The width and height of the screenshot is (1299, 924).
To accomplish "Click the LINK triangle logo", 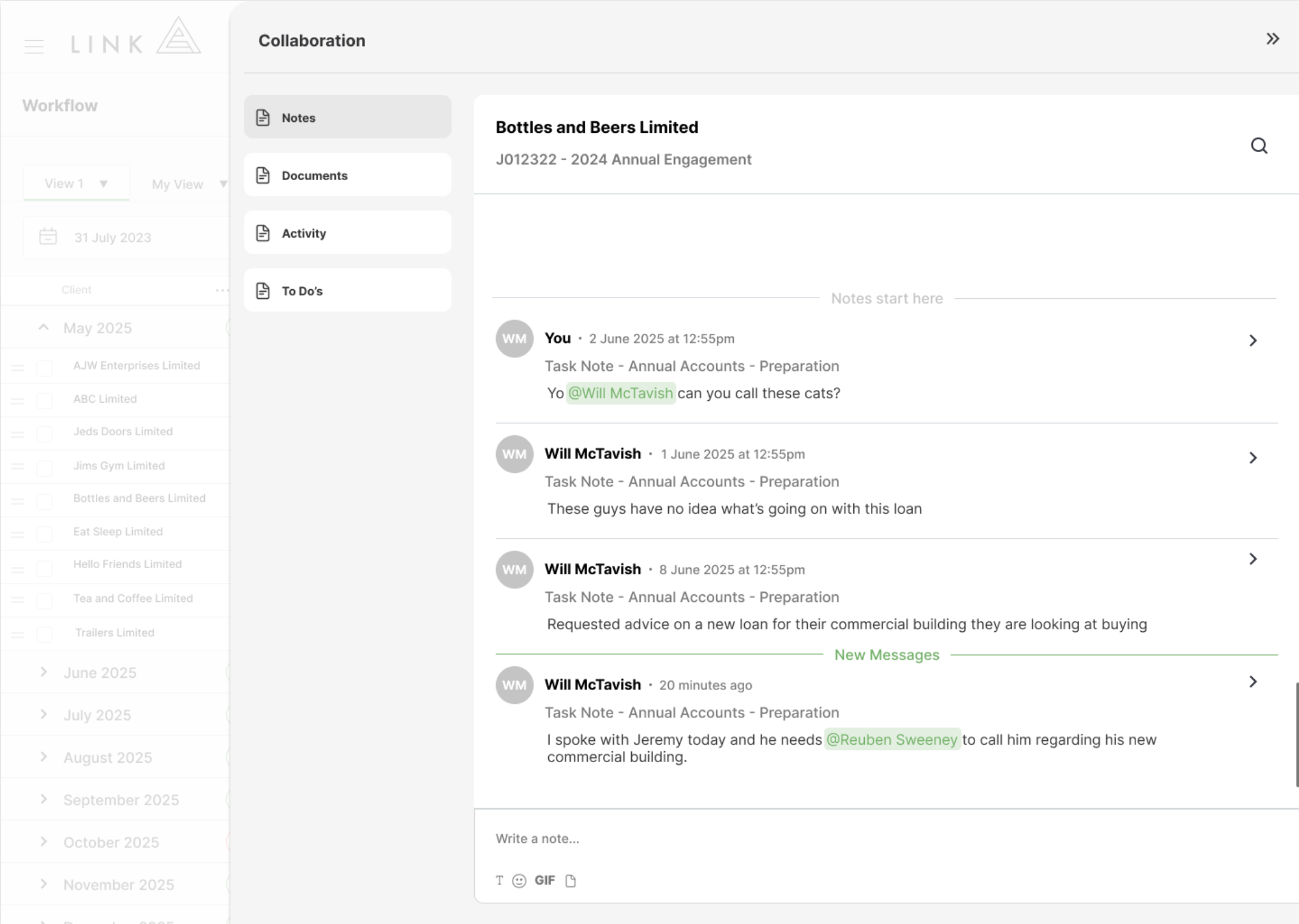I will point(178,35).
